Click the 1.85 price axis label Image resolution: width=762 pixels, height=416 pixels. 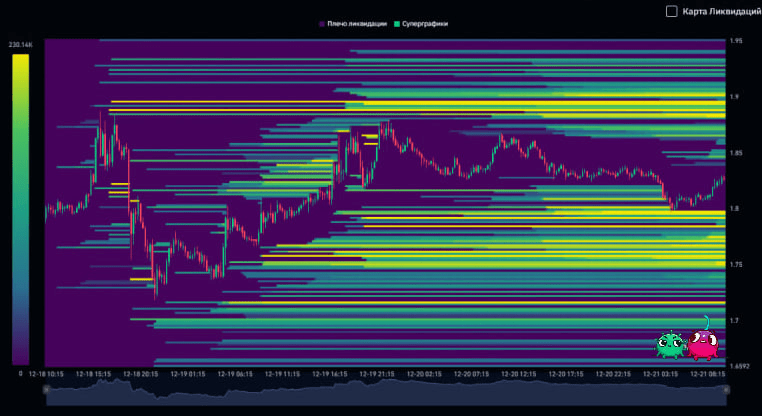coord(737,153)
